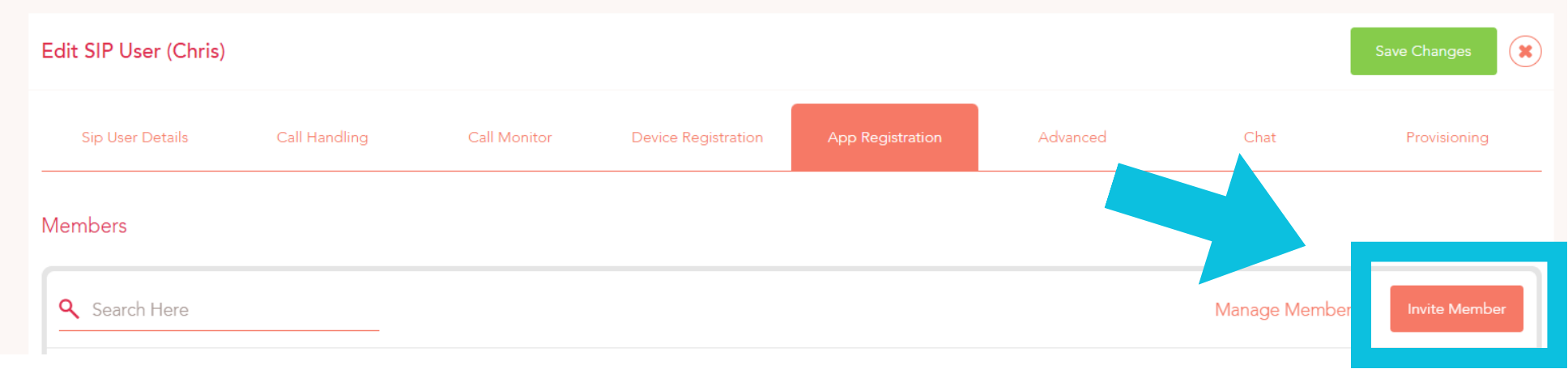Image resolution: width=1568 pixels, height=369 pixels.
Task: Close the Edit SIP User dialog
Action: click(x=1525, y=52)
